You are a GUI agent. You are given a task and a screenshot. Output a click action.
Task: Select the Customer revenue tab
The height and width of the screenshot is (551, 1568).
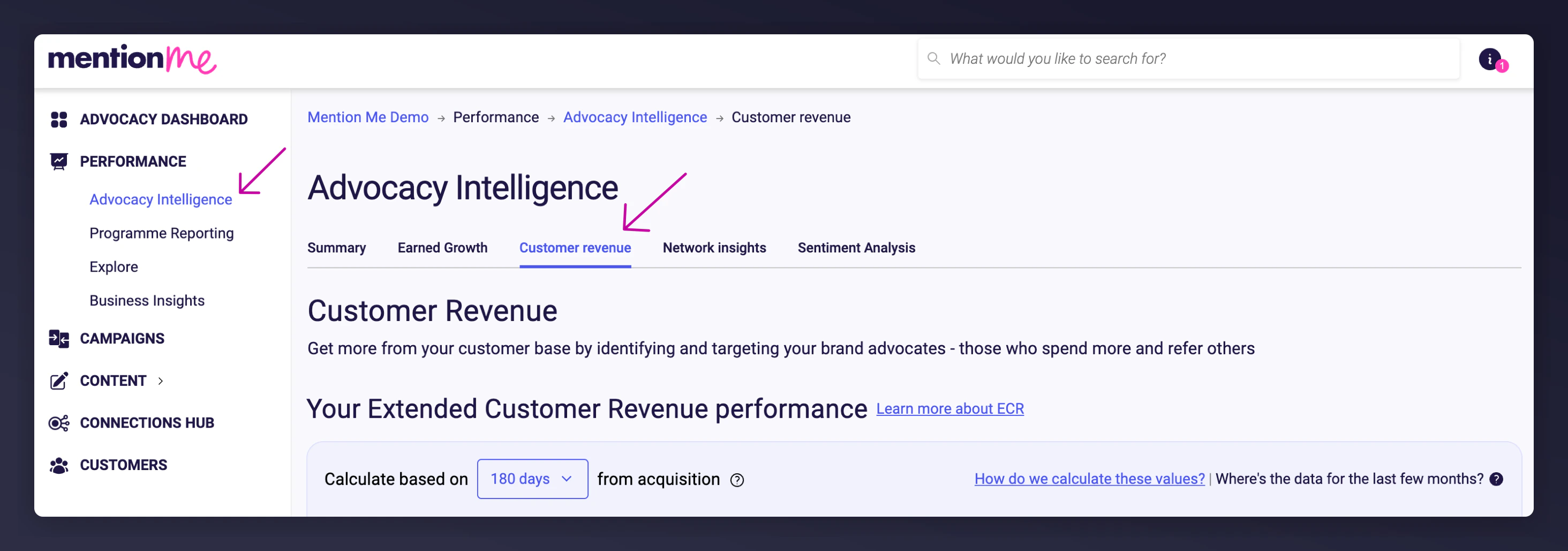pos(575,248)
